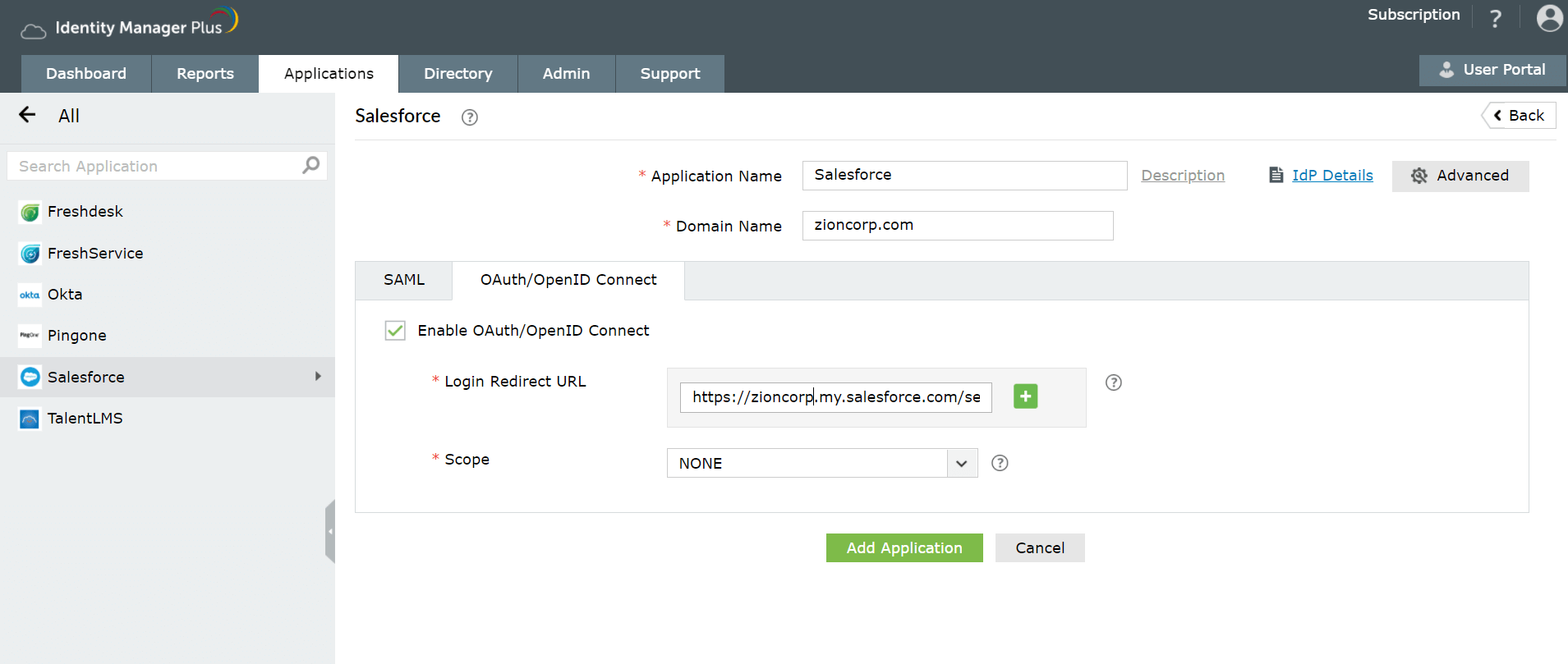Viewport: 1568px width, 664px height.
Task: Click the question mark help icon in header
Action: coord(1496,18)
